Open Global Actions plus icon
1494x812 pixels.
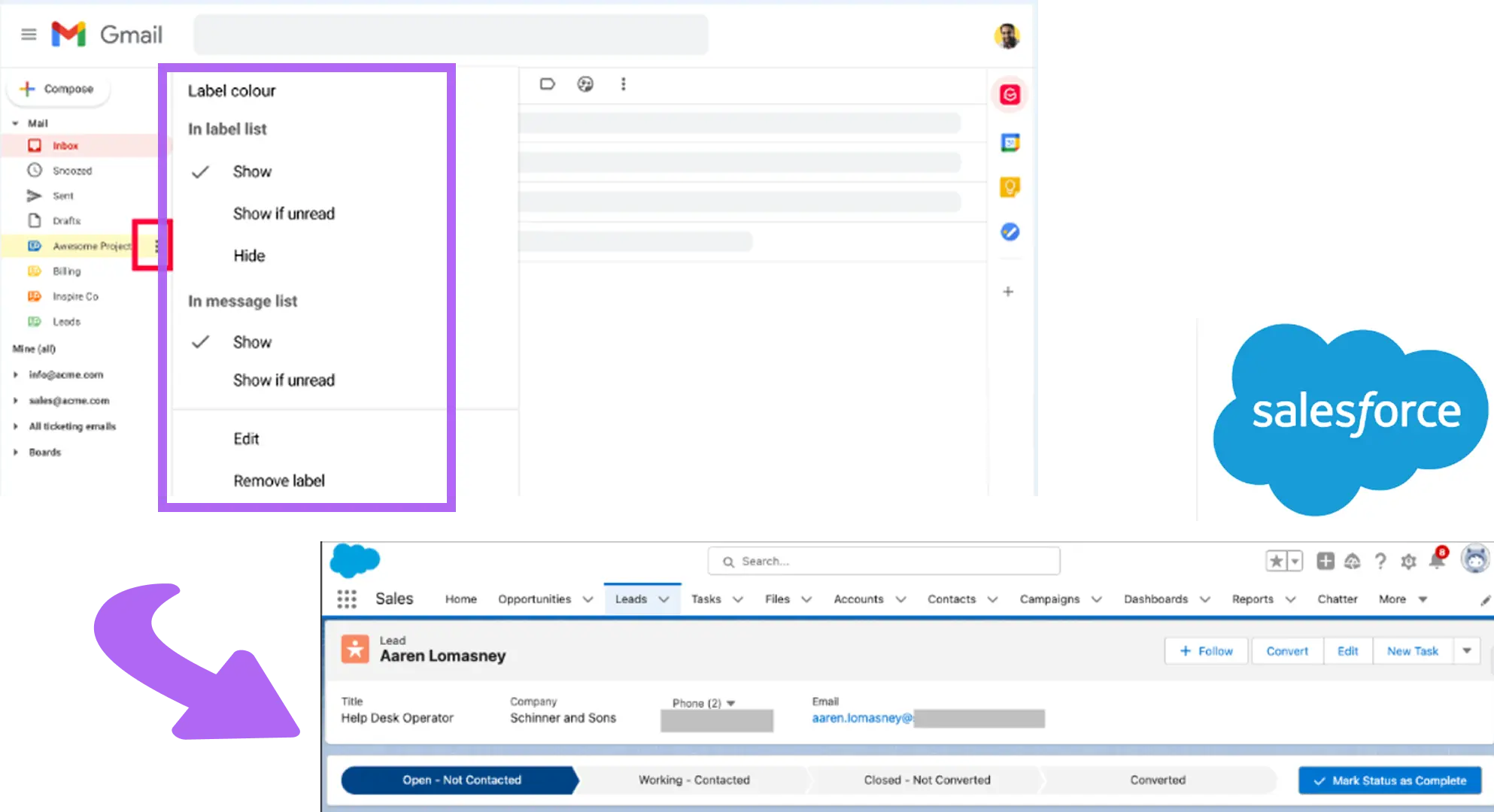(x=1325, y=561)
